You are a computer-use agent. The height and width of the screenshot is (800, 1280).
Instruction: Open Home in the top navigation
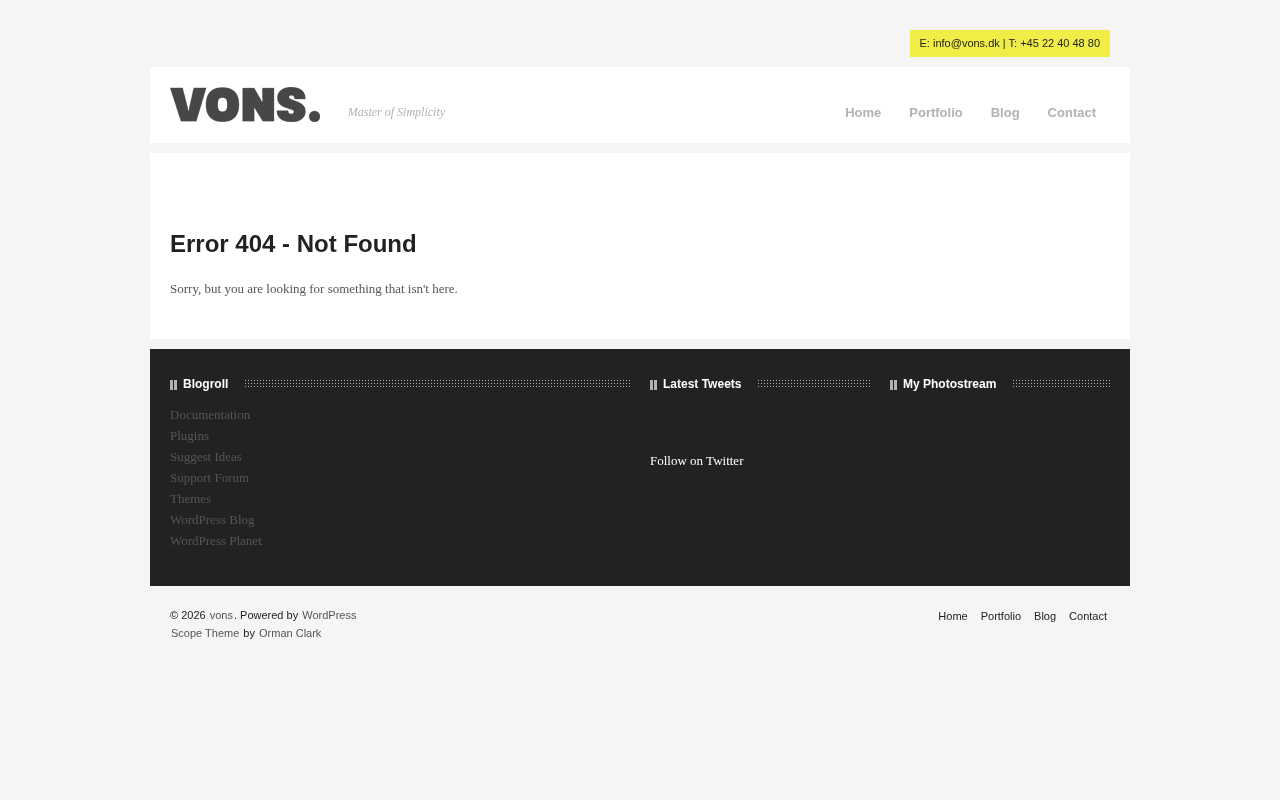point(863,113)
